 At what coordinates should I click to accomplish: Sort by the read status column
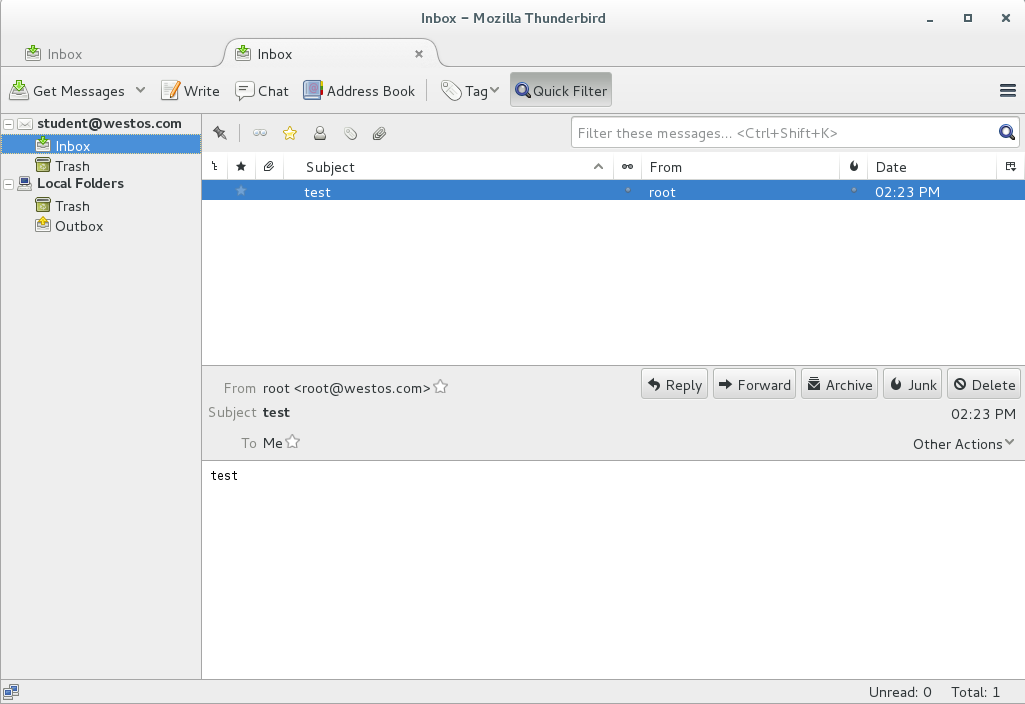(627, 167)
